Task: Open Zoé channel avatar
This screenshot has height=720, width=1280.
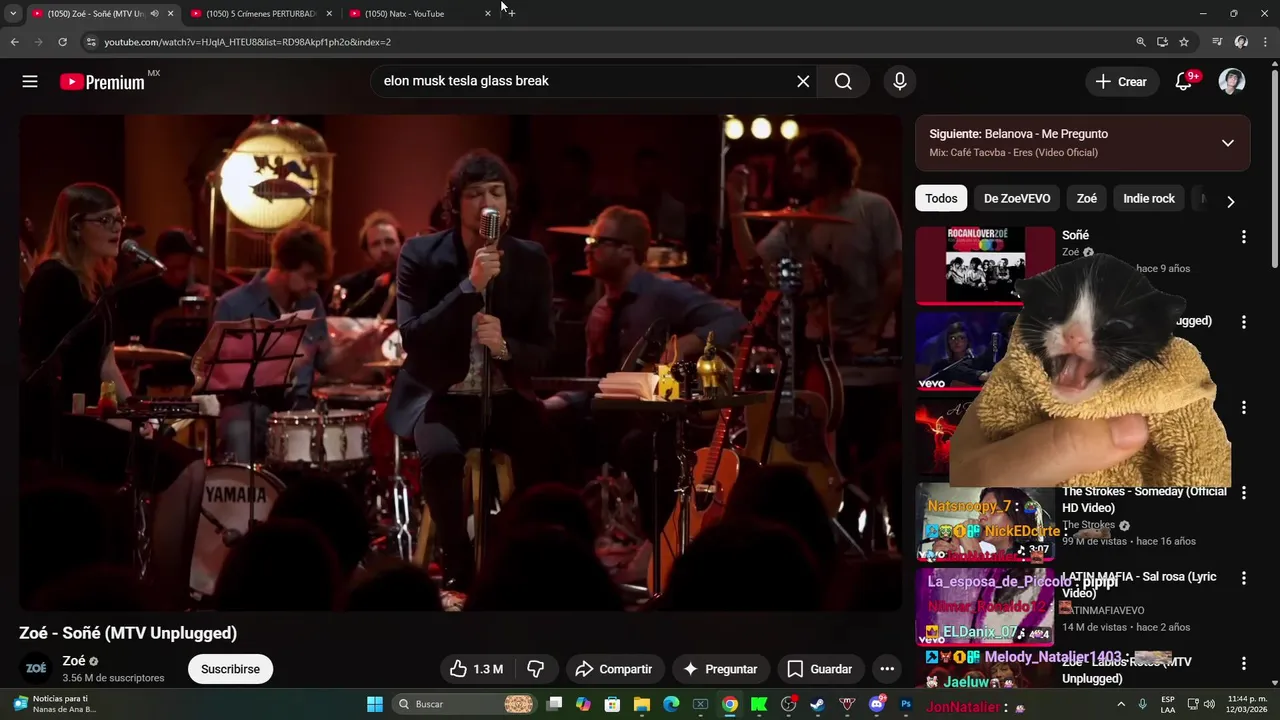Action: pos(36,669)
